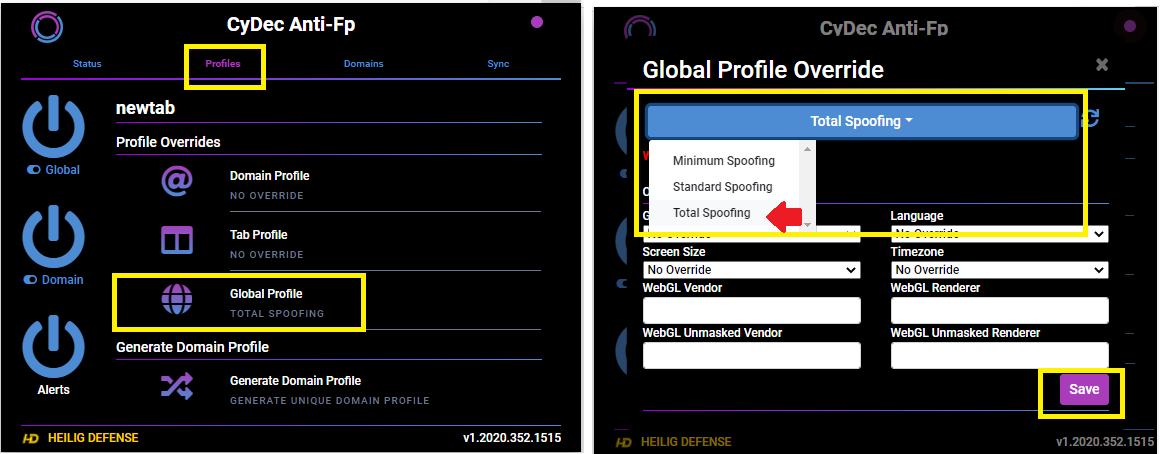This screenshot has height=454, width=1161.
Task: Click the refresh icon beside profile dropdown
Action: [1091, 119]
